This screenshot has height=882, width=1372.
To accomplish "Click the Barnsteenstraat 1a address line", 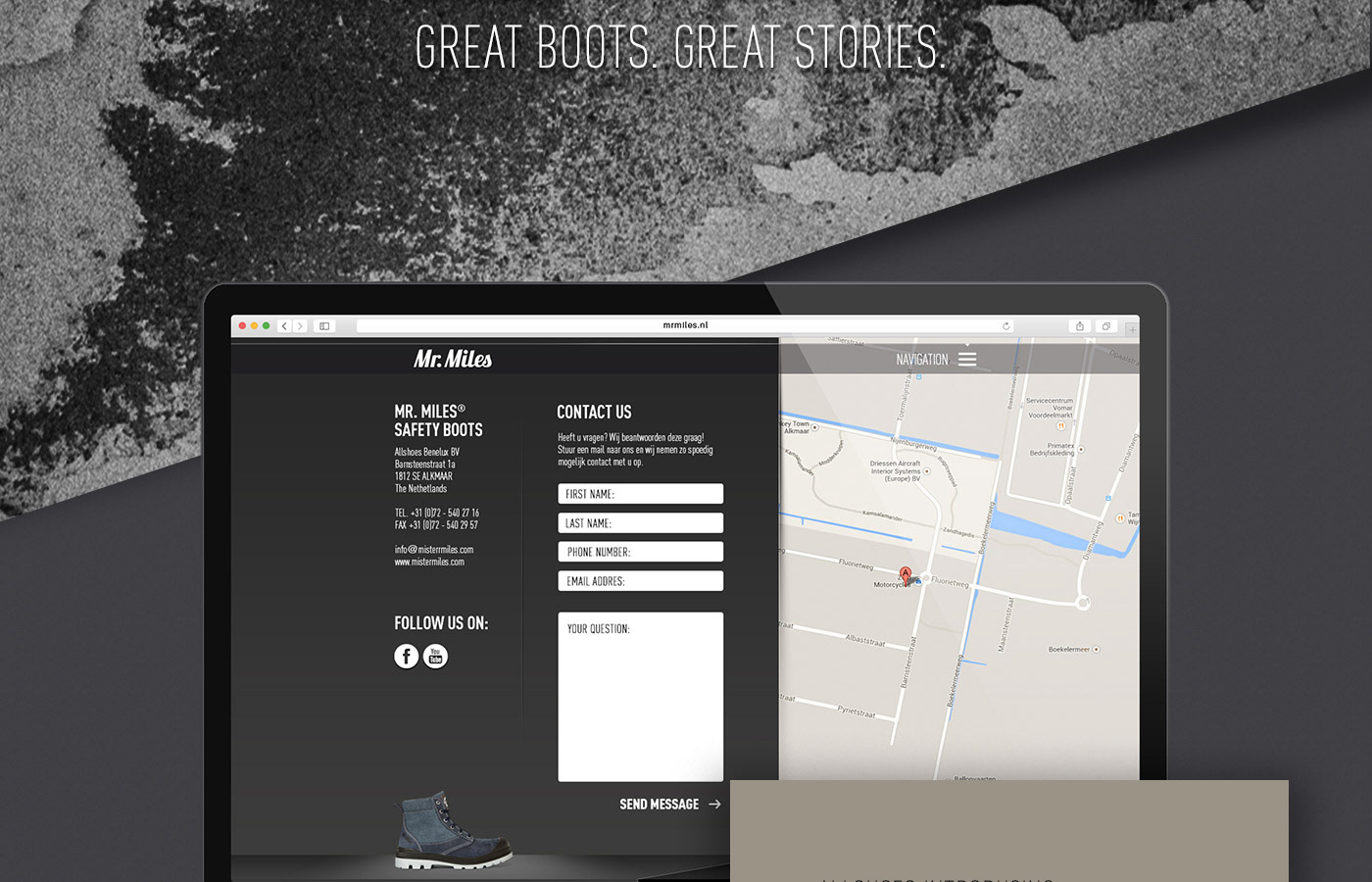I will pyautogui.click(x=424, y=465).
